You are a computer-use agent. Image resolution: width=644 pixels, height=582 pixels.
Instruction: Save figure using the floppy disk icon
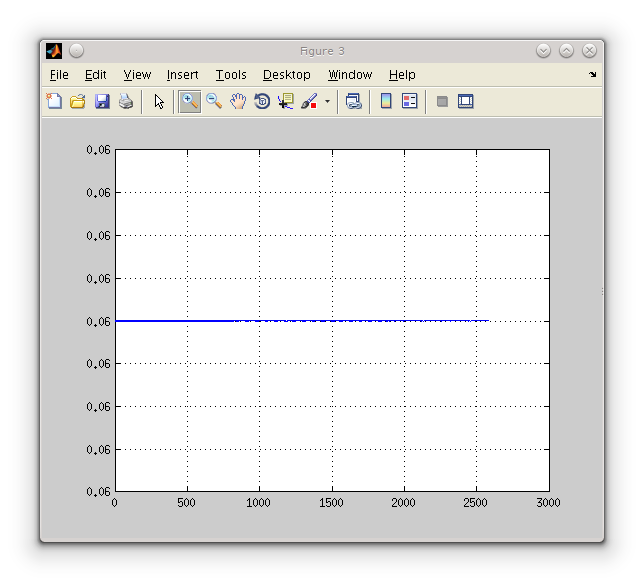102,101
